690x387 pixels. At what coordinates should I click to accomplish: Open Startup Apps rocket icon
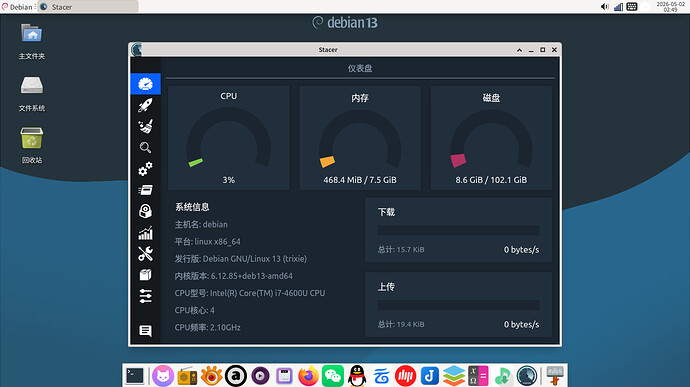tap(146, 105)
